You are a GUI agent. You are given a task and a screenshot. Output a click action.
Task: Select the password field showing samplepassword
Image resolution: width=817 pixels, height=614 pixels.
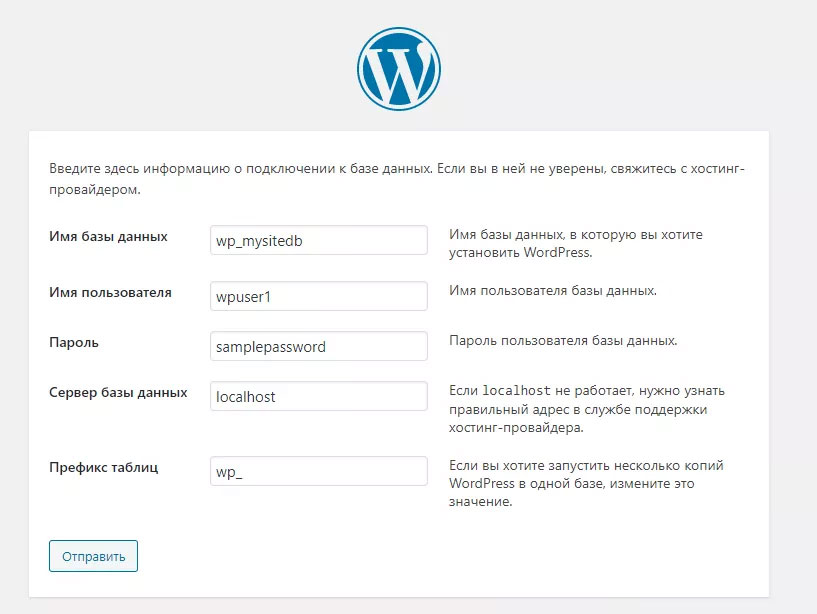tap(318, 347)
